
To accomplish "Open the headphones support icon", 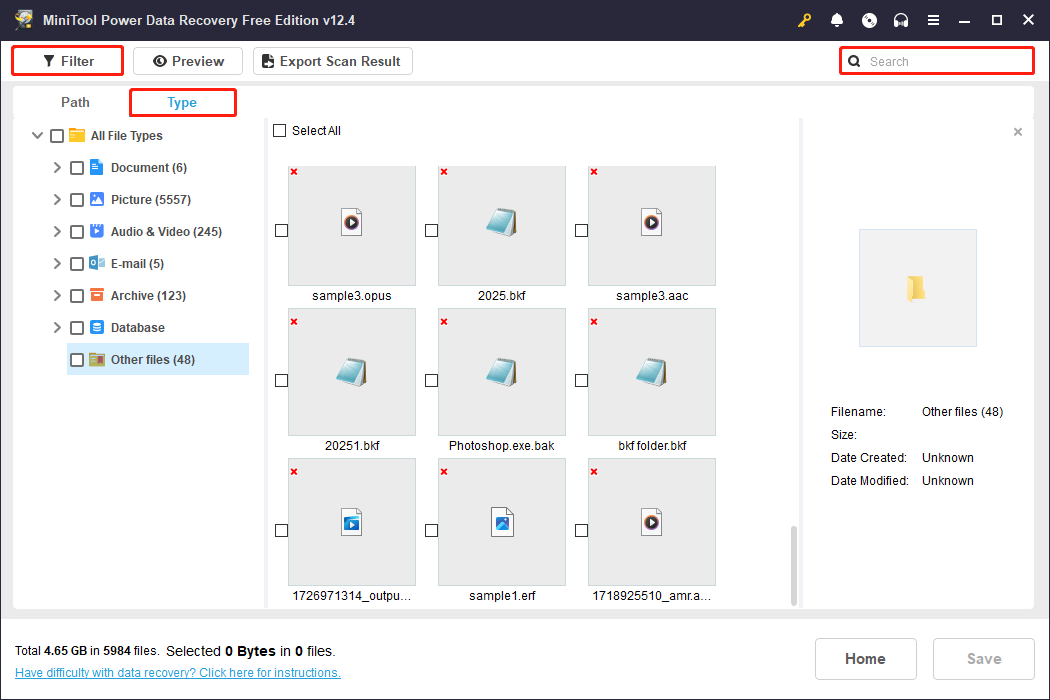I will pos(901,20).
